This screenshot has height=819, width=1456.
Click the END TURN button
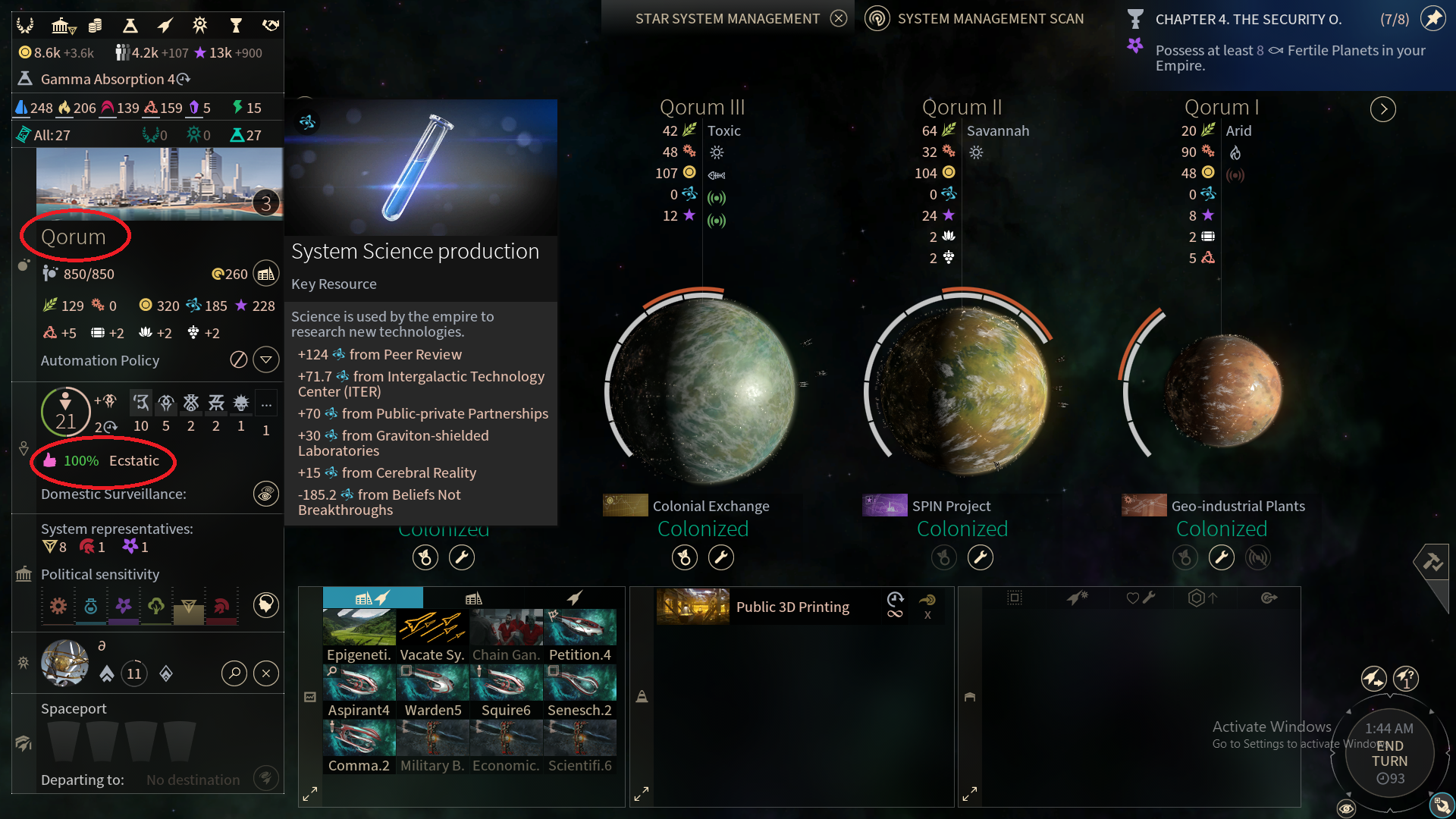1389,754
